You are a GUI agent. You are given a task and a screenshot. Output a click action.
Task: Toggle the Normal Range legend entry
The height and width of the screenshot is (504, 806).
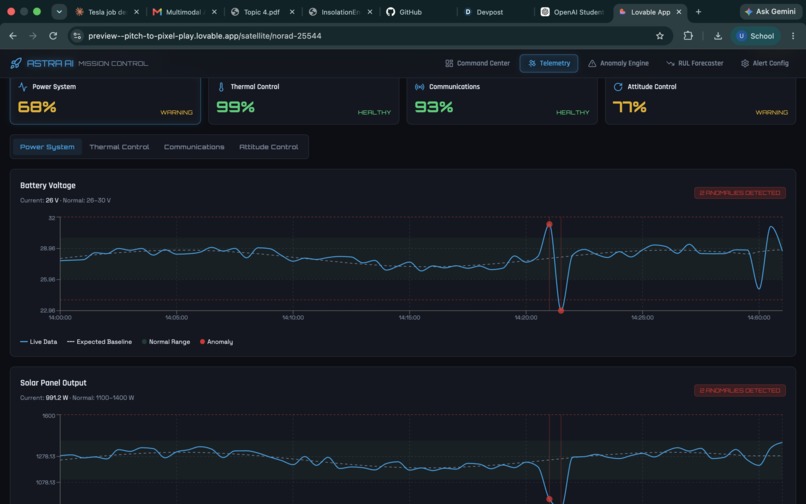(x=166, y=342)
